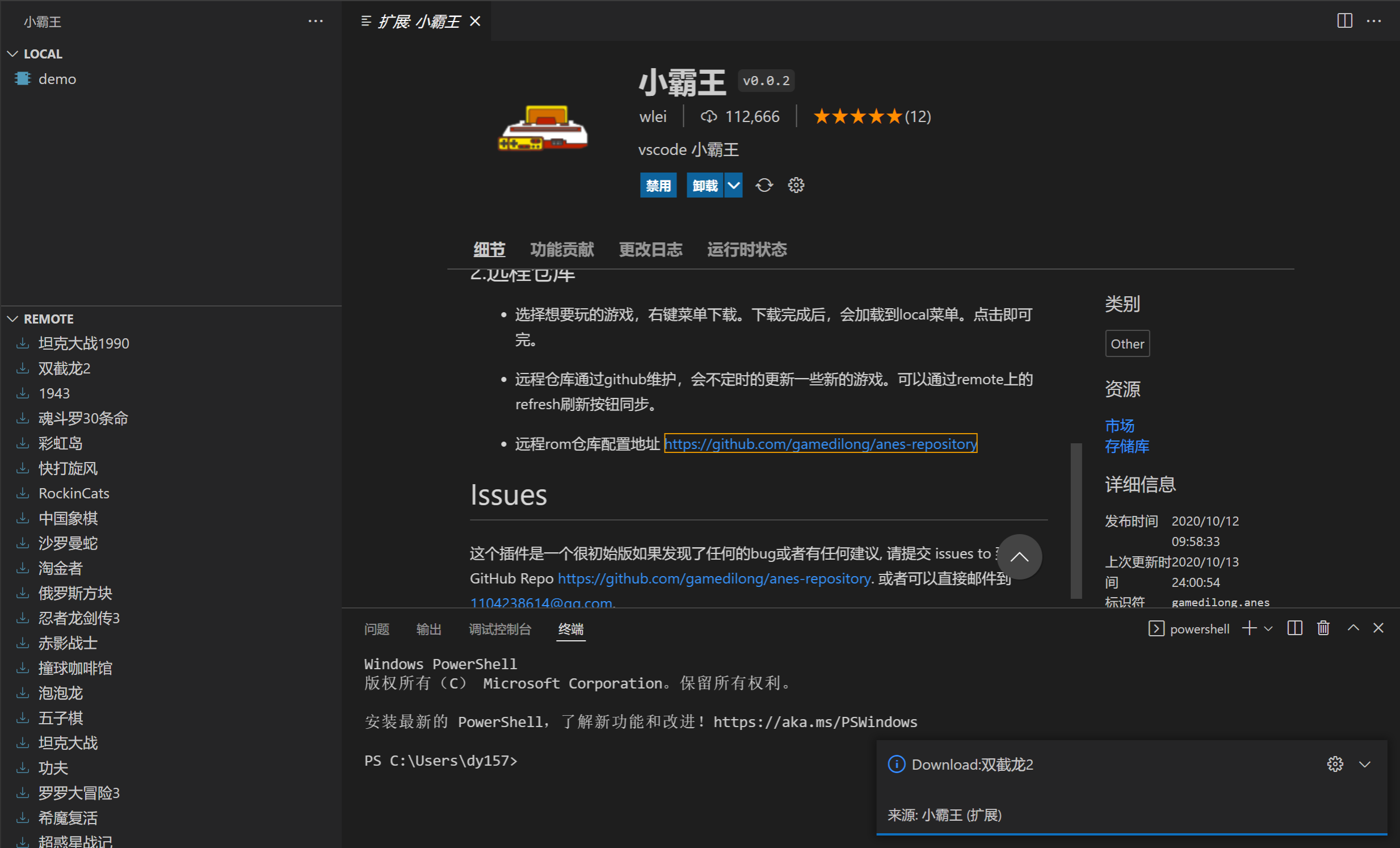Open the 小霸王 sidebar more actions menu
The height and width of the screenshot is (848, 1400).
316,22
